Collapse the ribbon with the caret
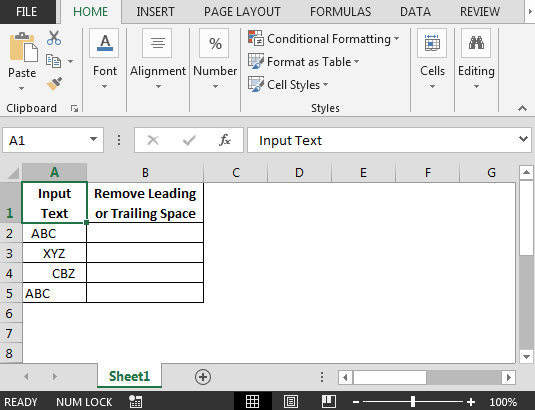The image size is (535, 410). coord(522,108)
